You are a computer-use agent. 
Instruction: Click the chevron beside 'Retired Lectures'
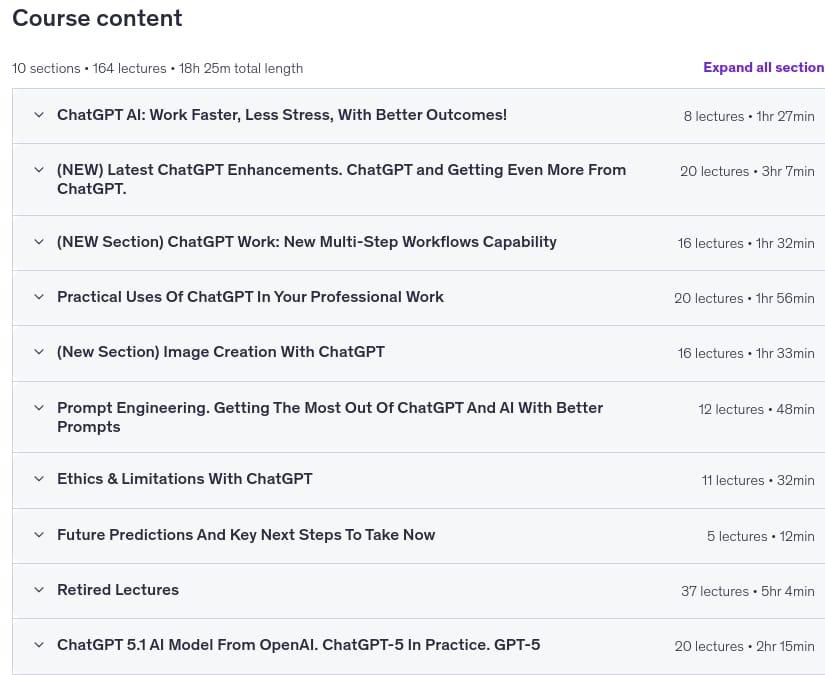tap(39, 590)
